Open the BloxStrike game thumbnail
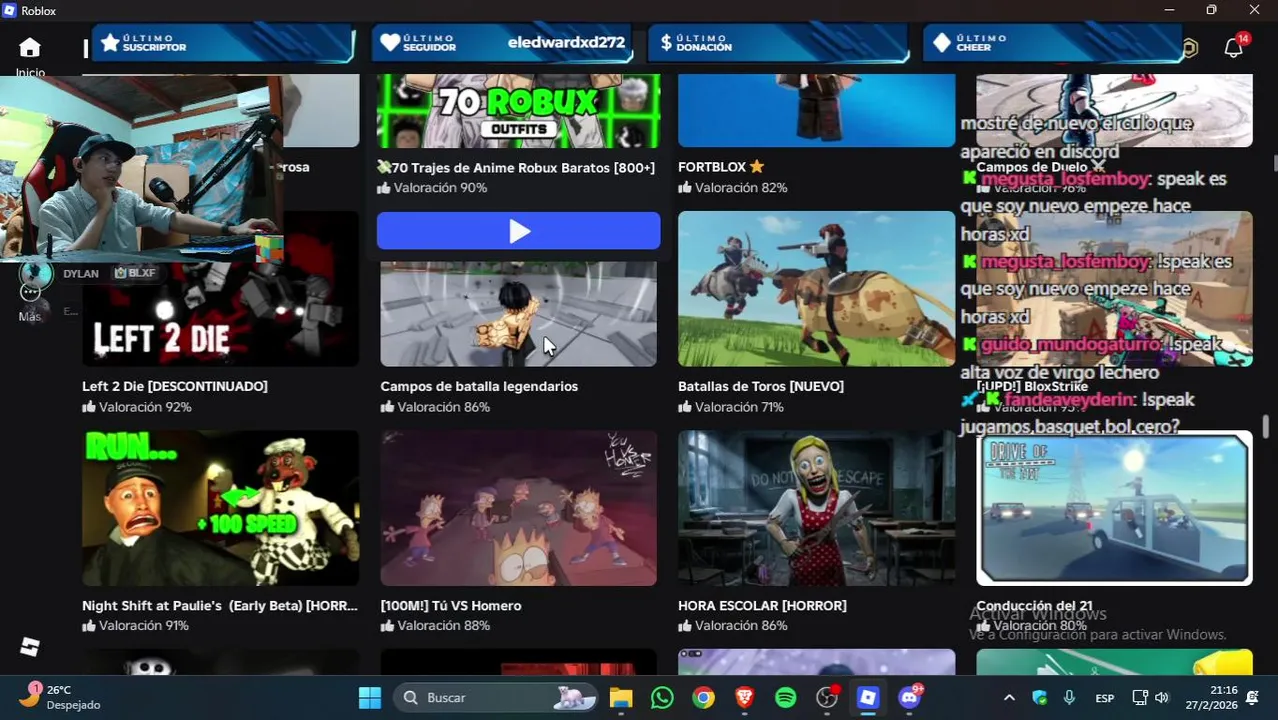This screenshot has width=1278, height=720. 1114,289
